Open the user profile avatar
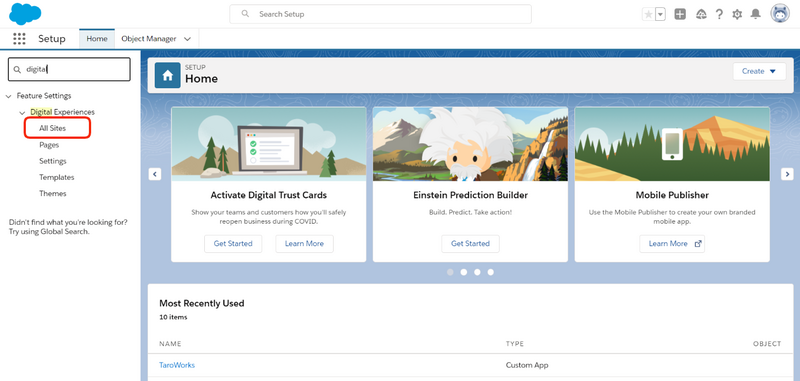800x381 pixels. pos(780,14)
